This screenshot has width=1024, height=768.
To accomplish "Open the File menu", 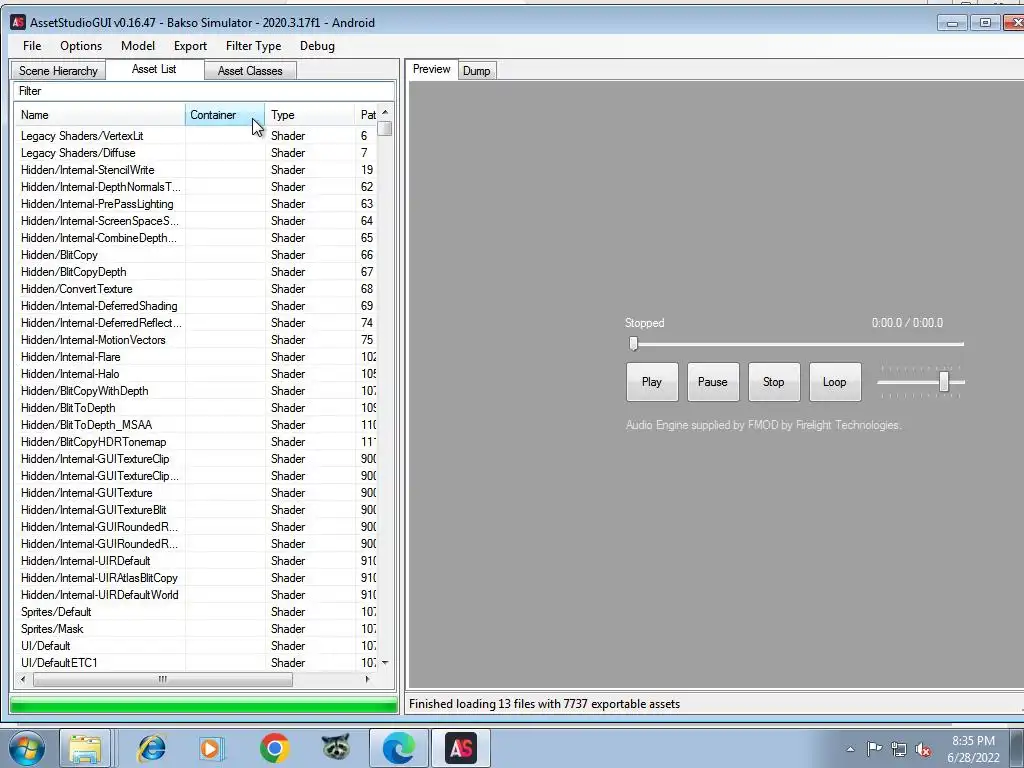I will tap(31, 46).
